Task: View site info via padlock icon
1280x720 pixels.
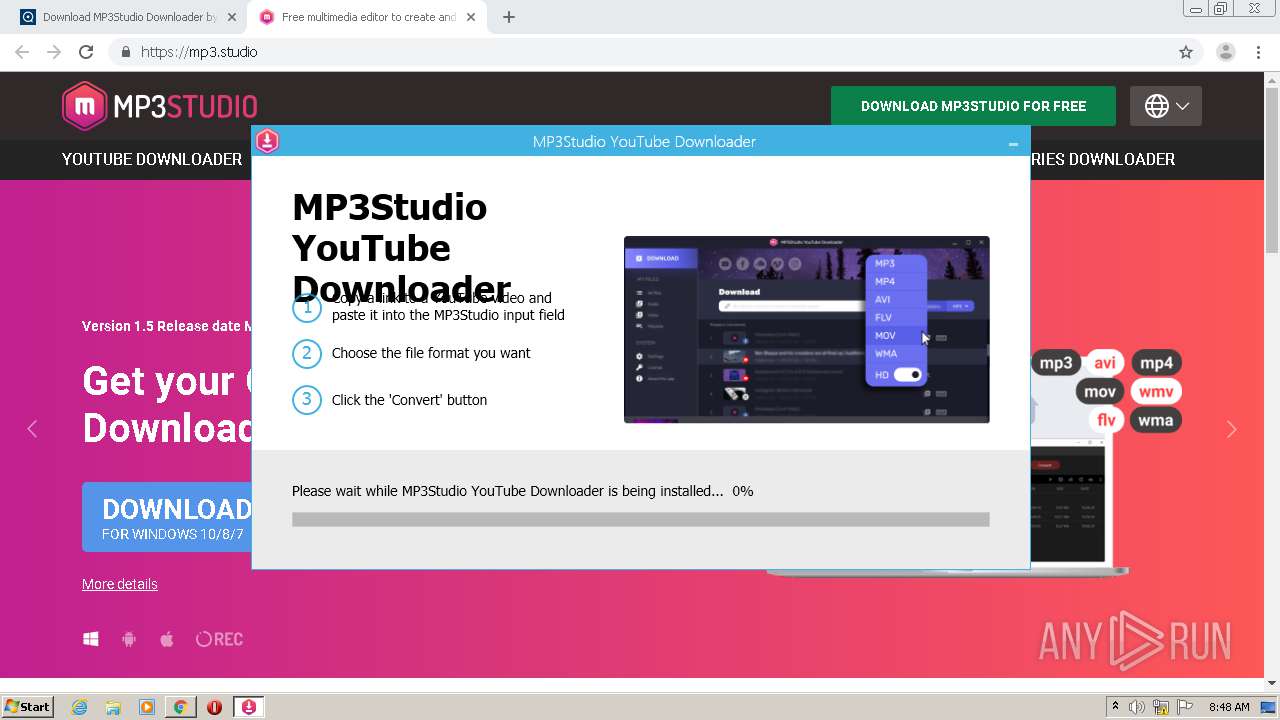Action: 125,52
